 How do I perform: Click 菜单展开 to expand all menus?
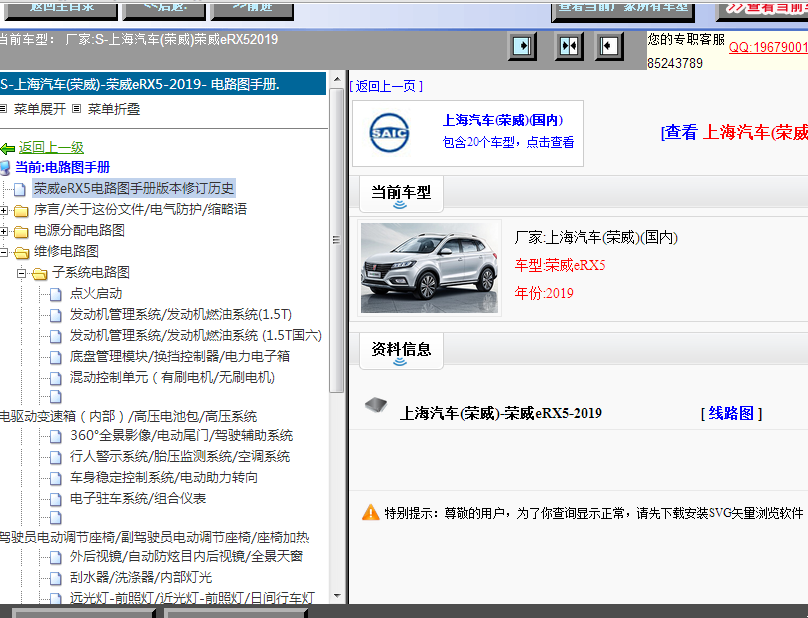click(39, 109)
